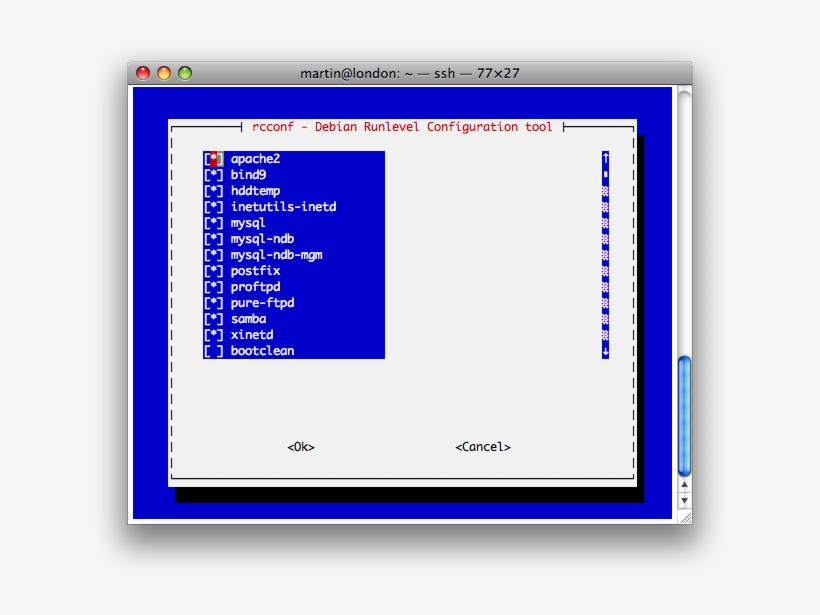This screenshot has height=615, width=820.
Task: Click the rcconf list up arrow
Action: (606, 158)
